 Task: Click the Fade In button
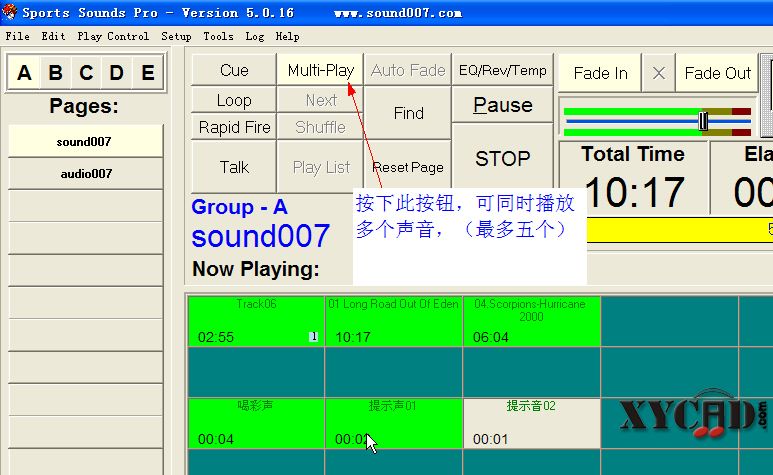[600, 73]
